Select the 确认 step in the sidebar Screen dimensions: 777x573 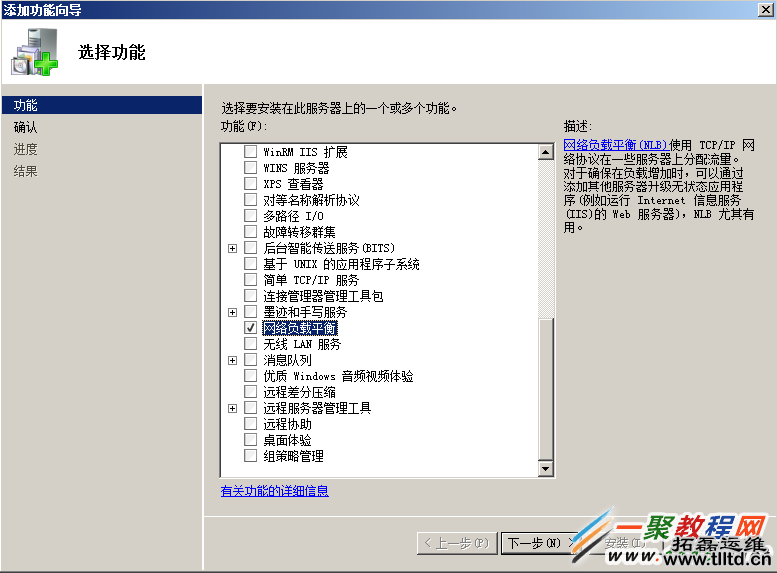pyautogui.click(x=25, y=127)
